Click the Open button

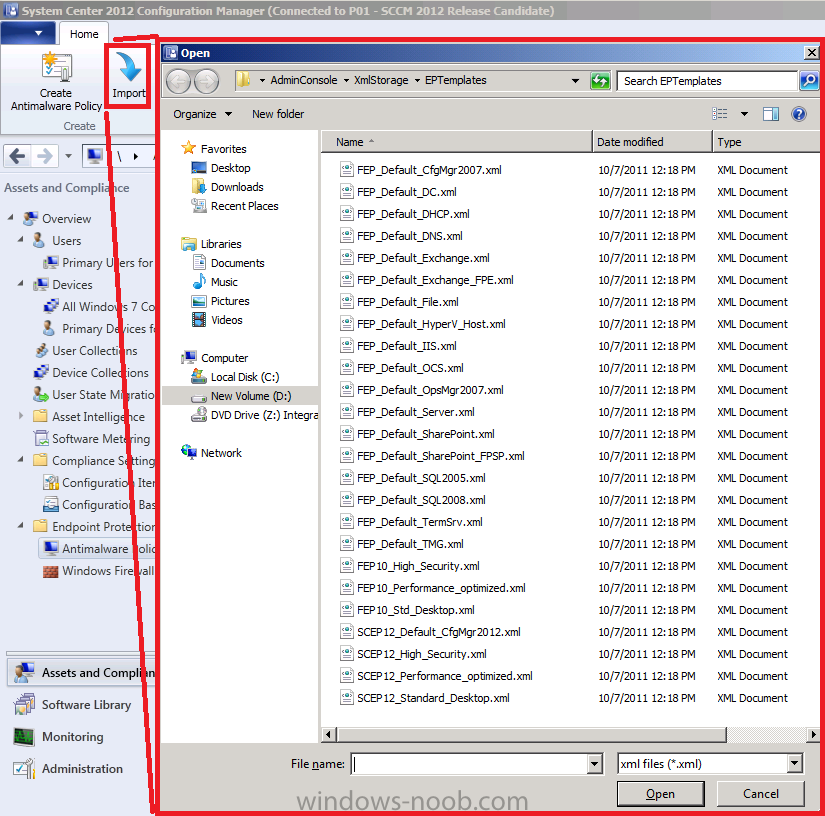coord(660,793)
